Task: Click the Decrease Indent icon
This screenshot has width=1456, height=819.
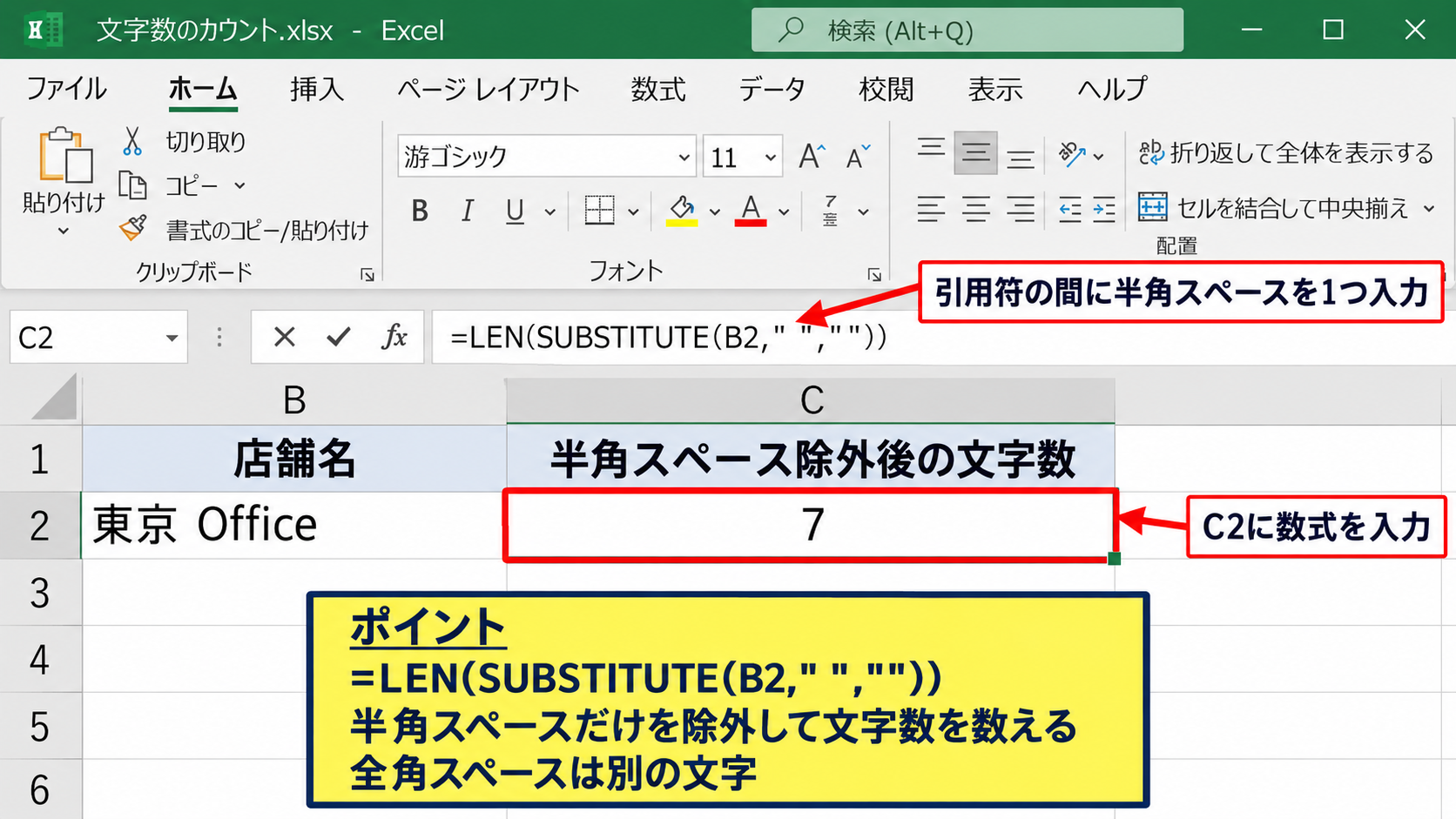Action: pyautogui.click(x=1070, y=210)
